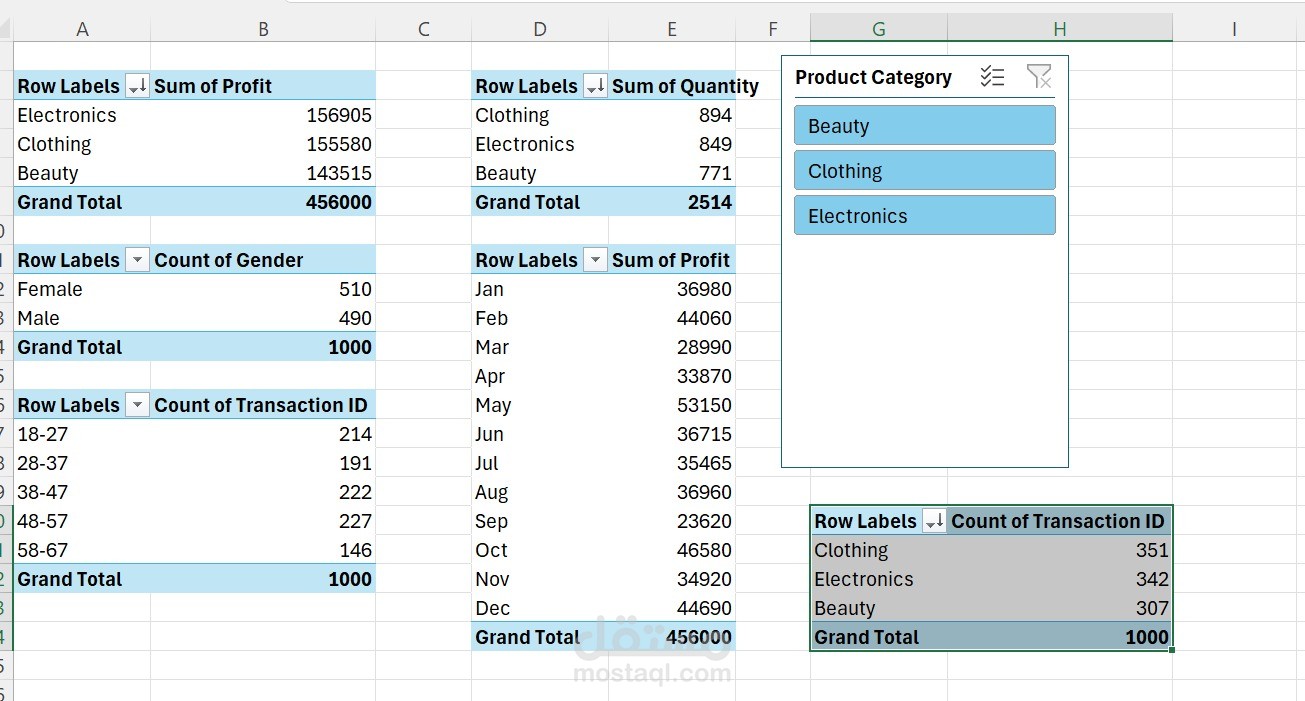Open the Row Labels sort button above Electronics 156905

tap(137, 87)
